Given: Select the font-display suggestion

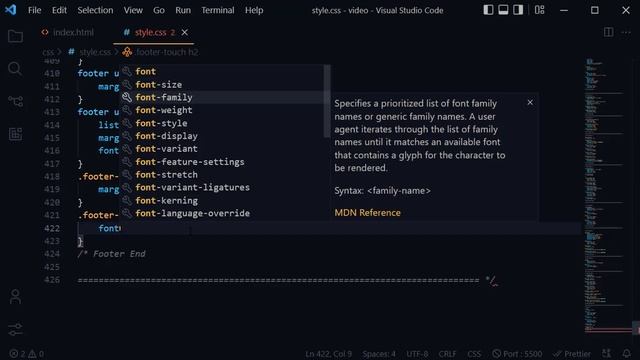Looking at the screenshot, I should 224,136.
